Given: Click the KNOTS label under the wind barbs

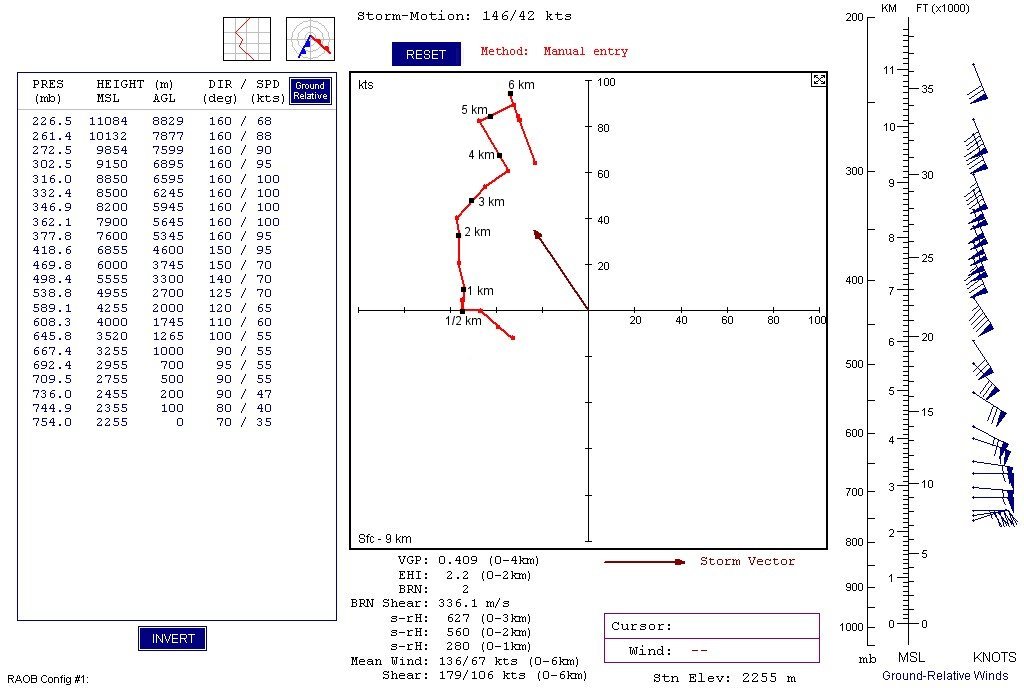Looking at the screenshot, I should point(995,657).
